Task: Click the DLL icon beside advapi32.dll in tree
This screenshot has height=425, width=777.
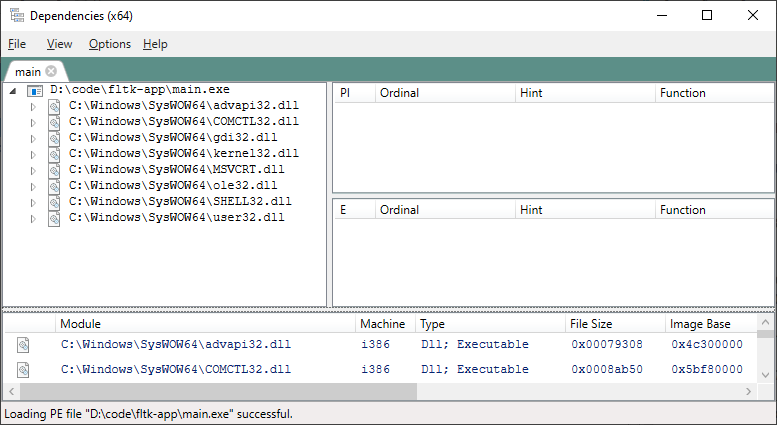Action: (54, 106)
